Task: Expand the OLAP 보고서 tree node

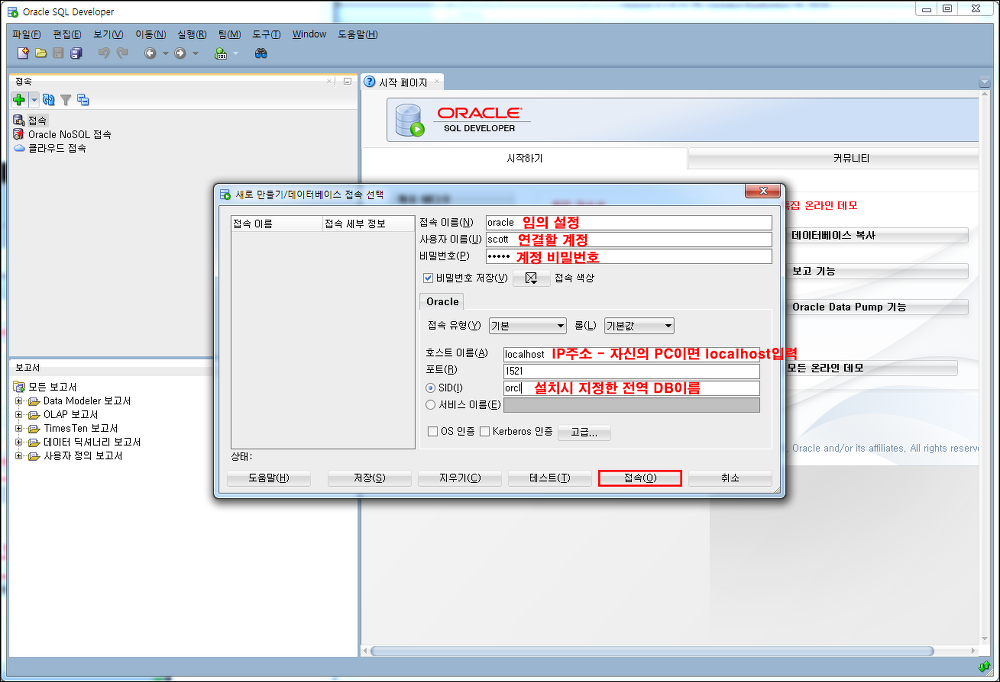Action: [18, 415]
